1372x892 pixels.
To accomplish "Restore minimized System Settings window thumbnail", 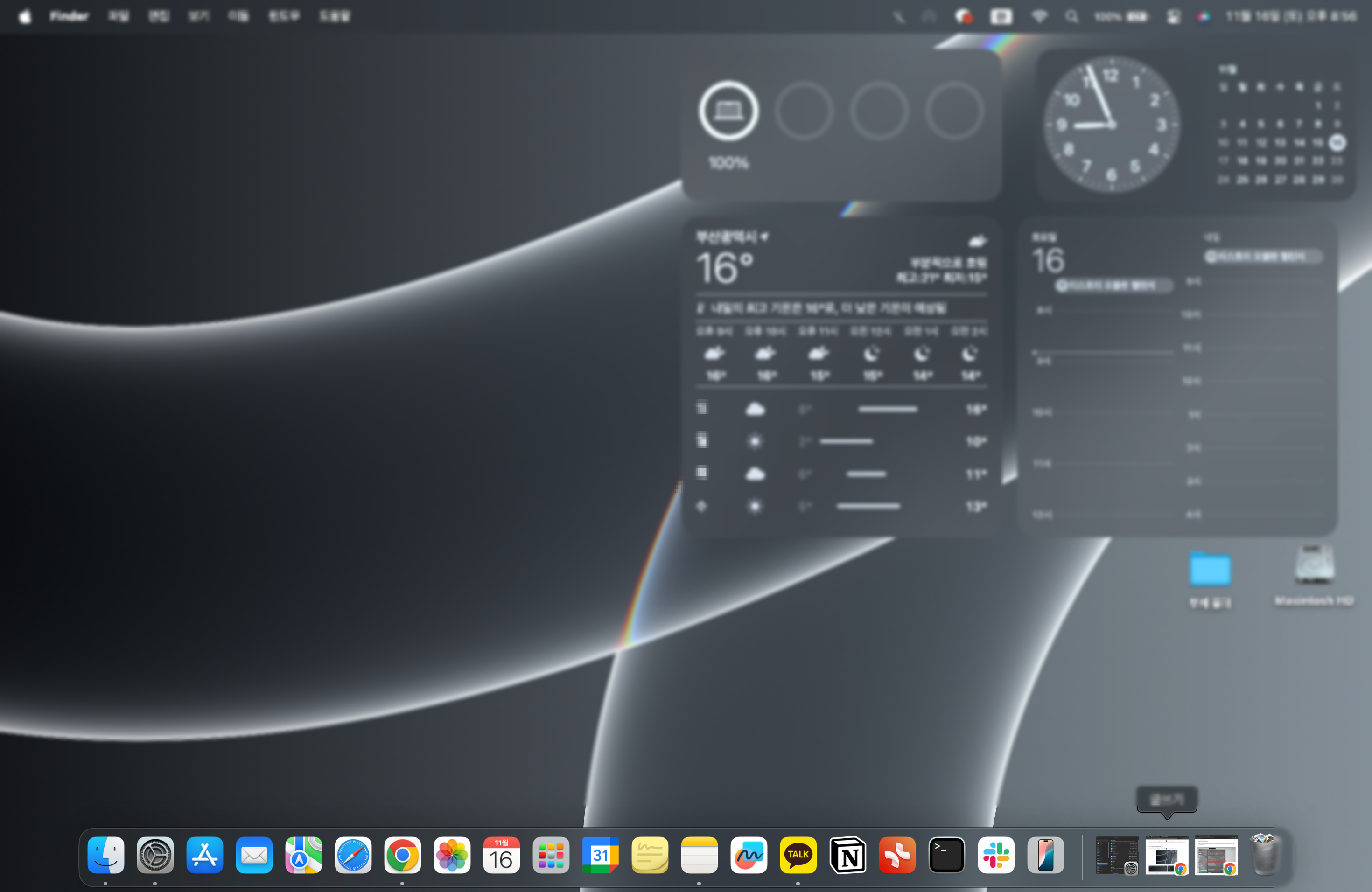I will [x=1117, y=855].
